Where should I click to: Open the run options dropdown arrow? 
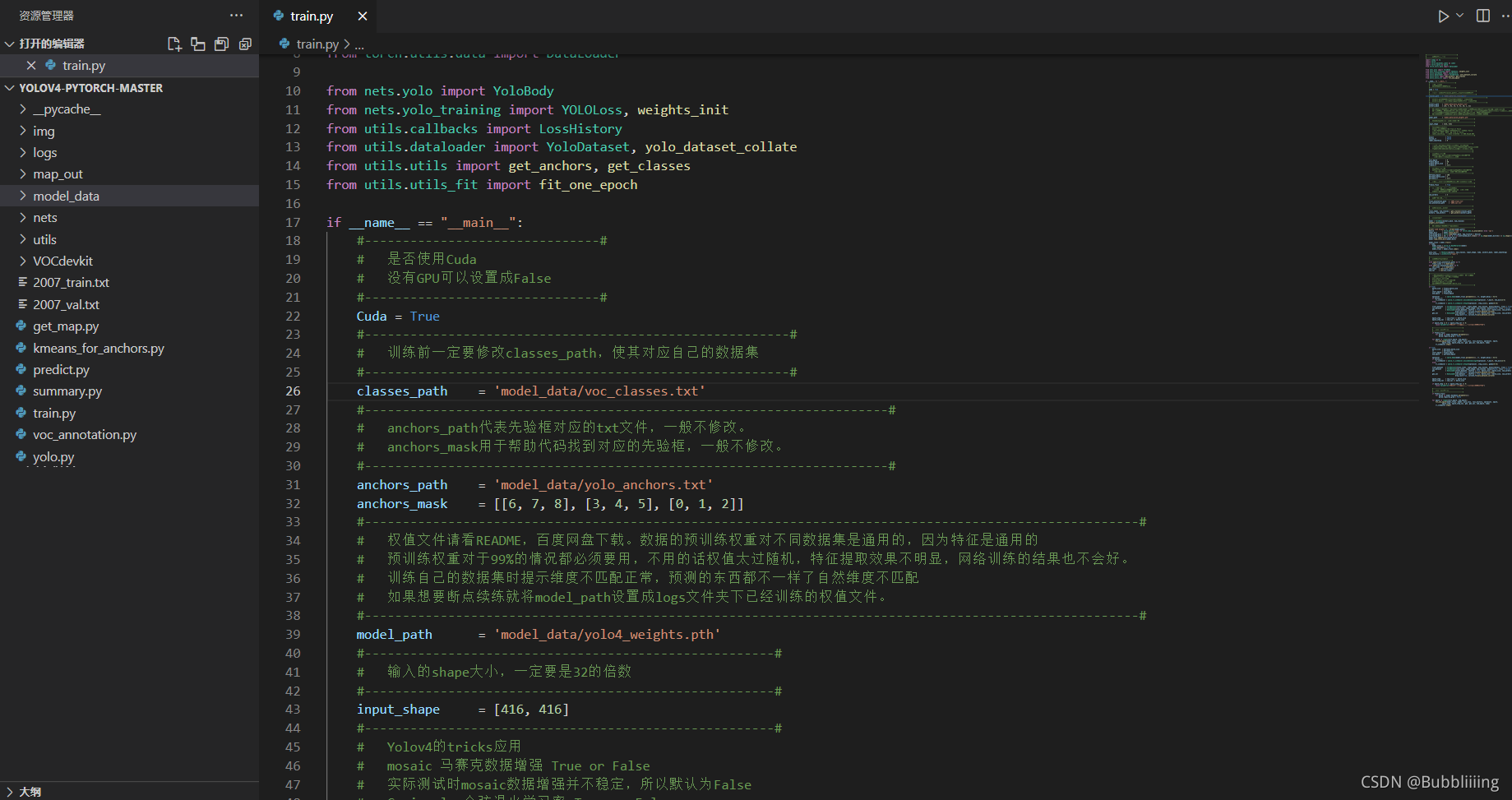point(1460,16)
